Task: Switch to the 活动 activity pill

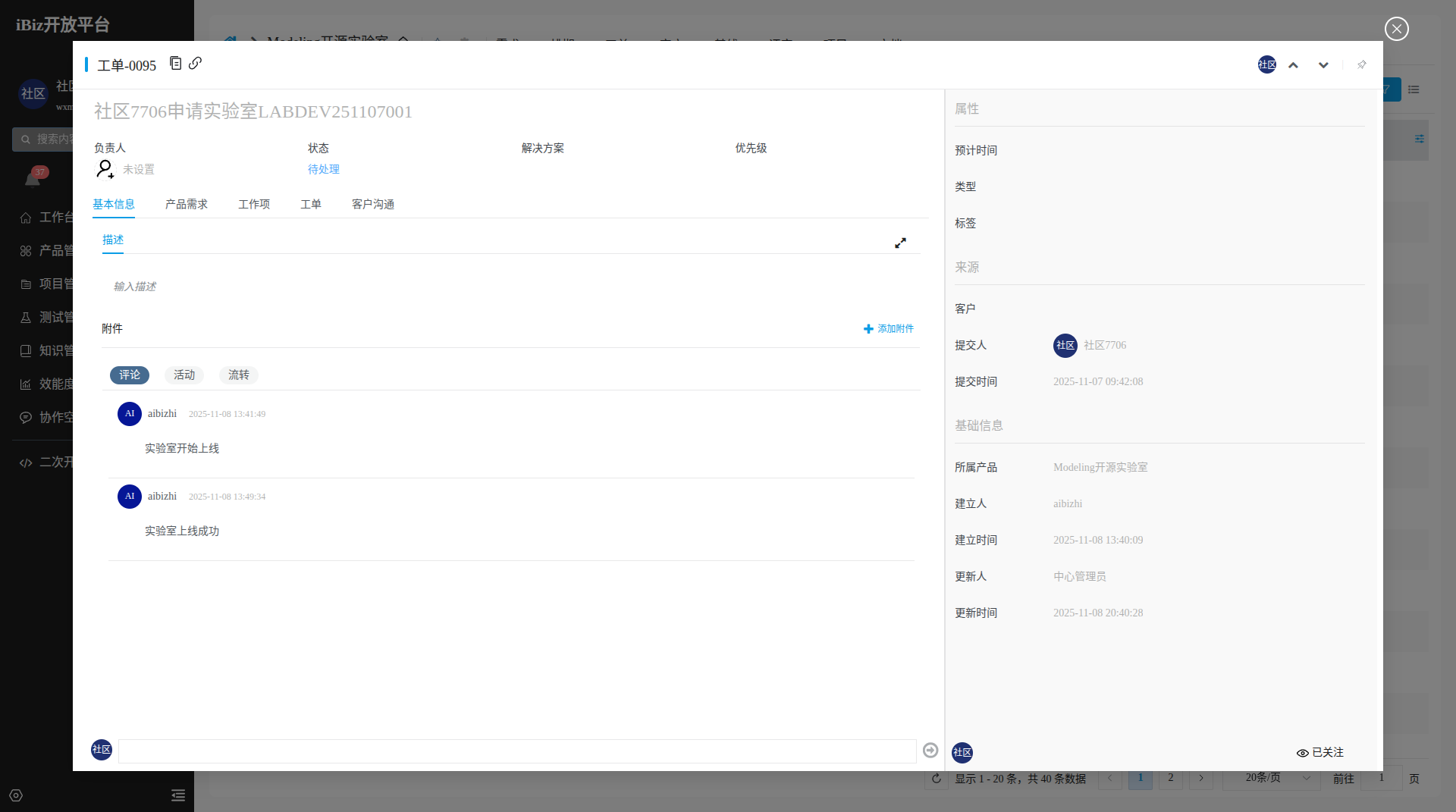Action: (184, 375)
